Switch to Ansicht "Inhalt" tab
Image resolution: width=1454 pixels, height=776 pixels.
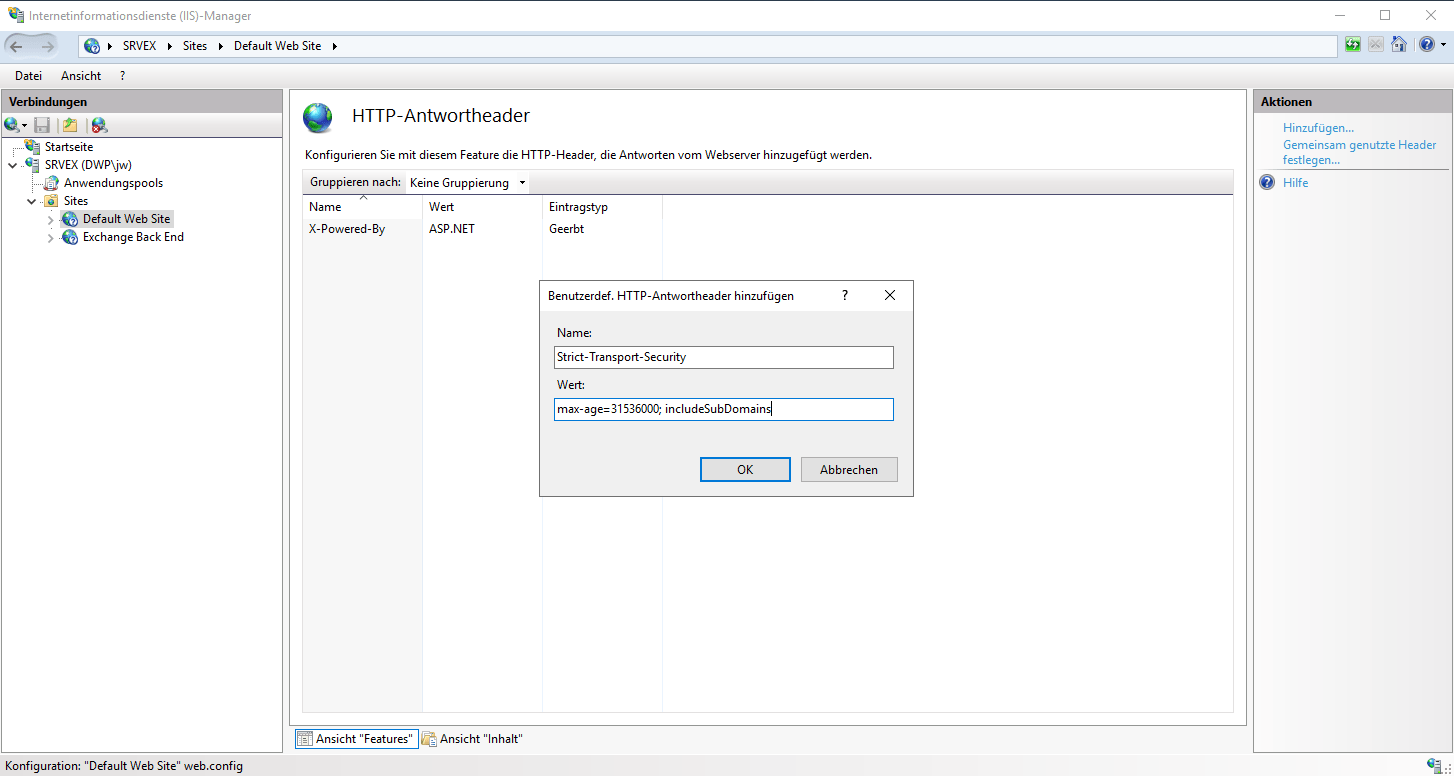472,739
